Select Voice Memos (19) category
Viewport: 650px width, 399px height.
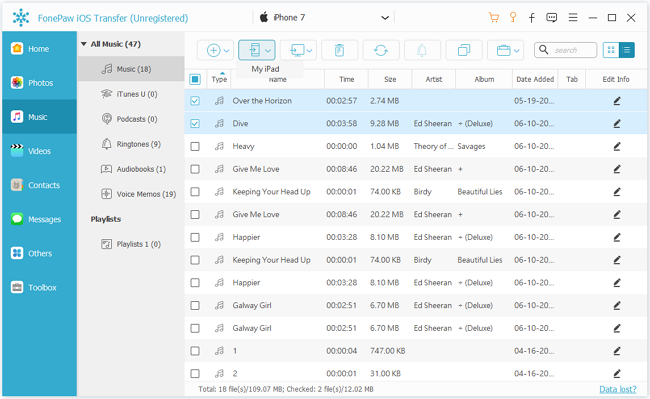131,194
